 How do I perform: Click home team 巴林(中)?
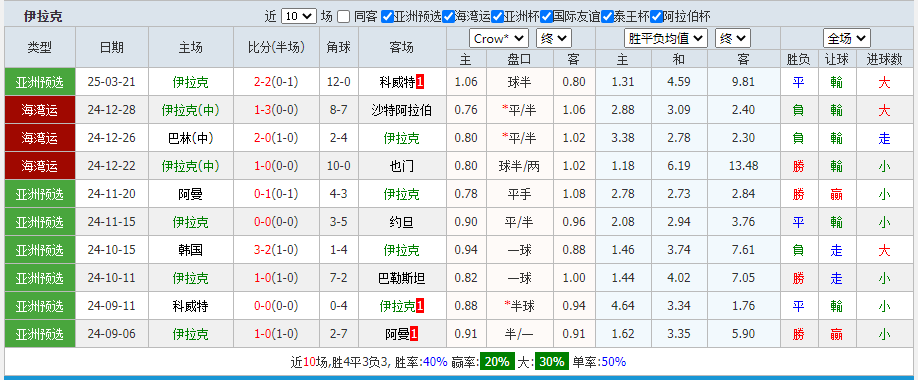(x=190, y=138)
